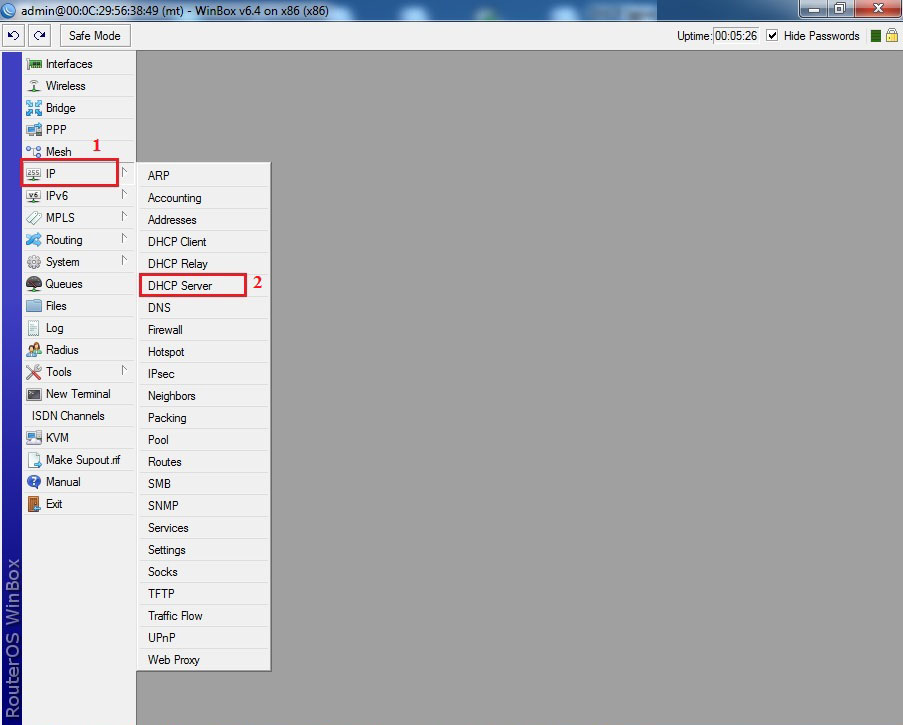Toggle the Hide Passwords checkbox
This screenshot has width=903, height=725.
click(772, 36)
